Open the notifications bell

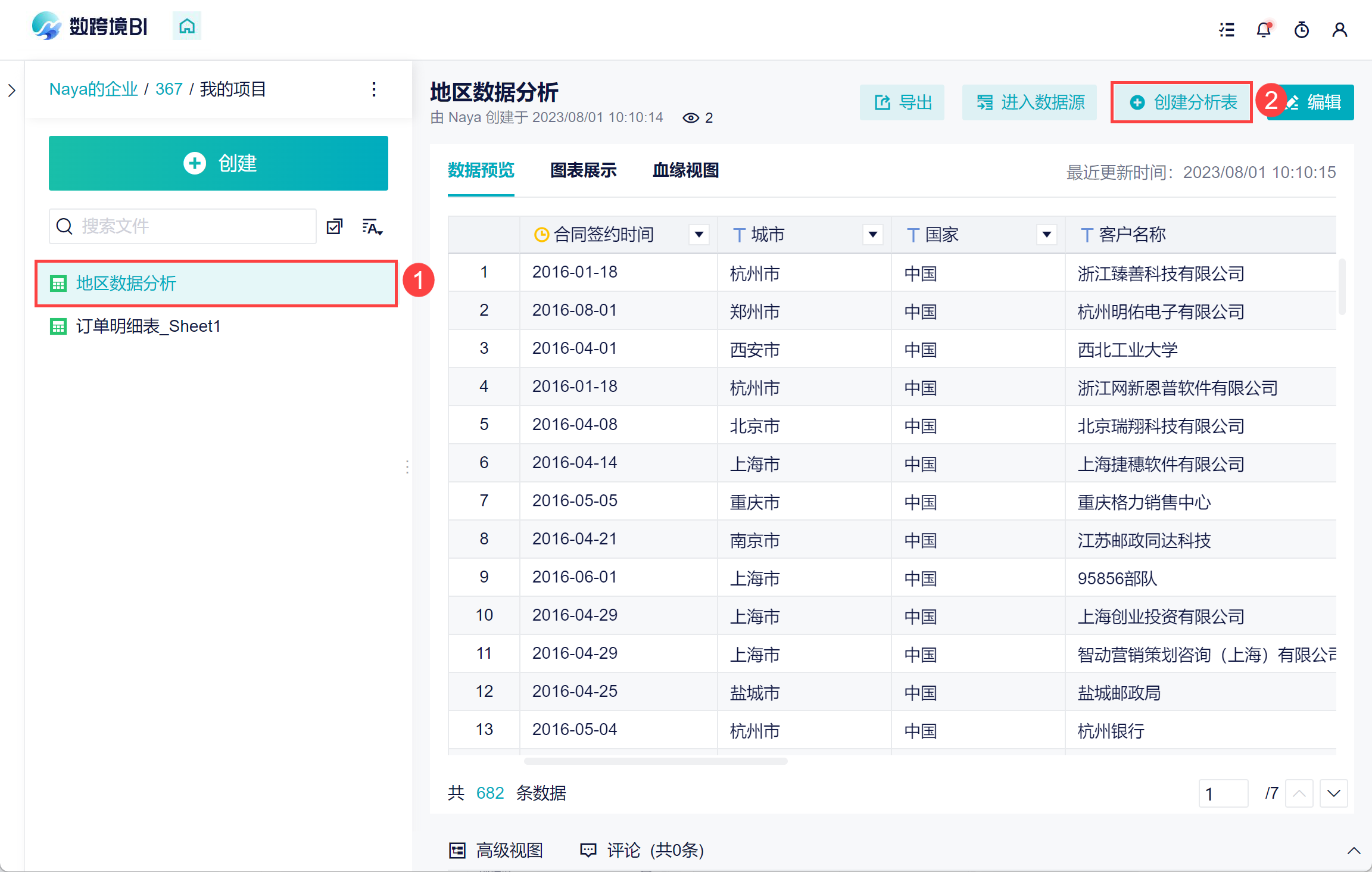tap(1264, 30)
